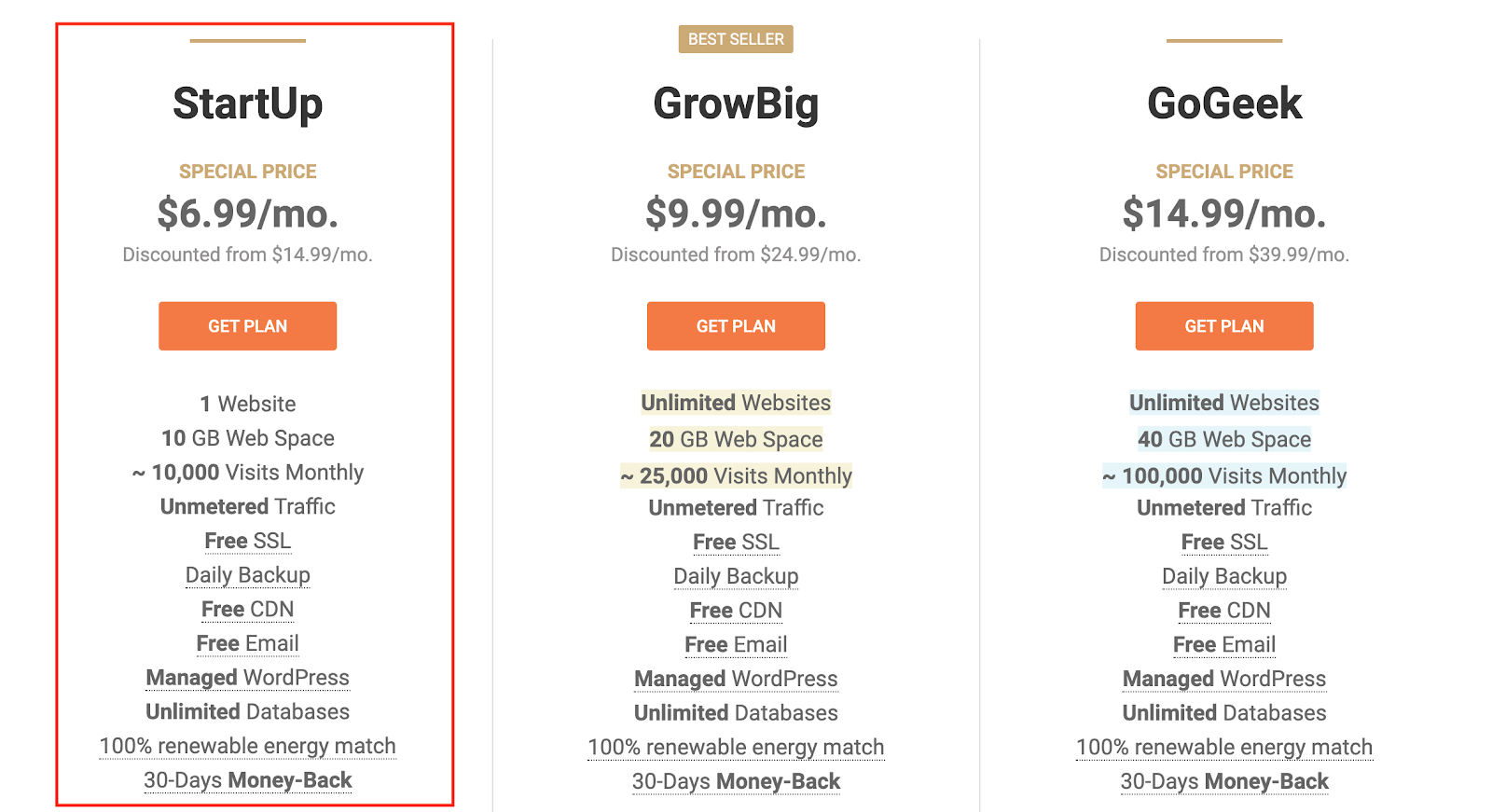Click the BEST SELLER badge
This screenshot has width=1492, height=812.
pyautogui.click(x=736, y=39)
